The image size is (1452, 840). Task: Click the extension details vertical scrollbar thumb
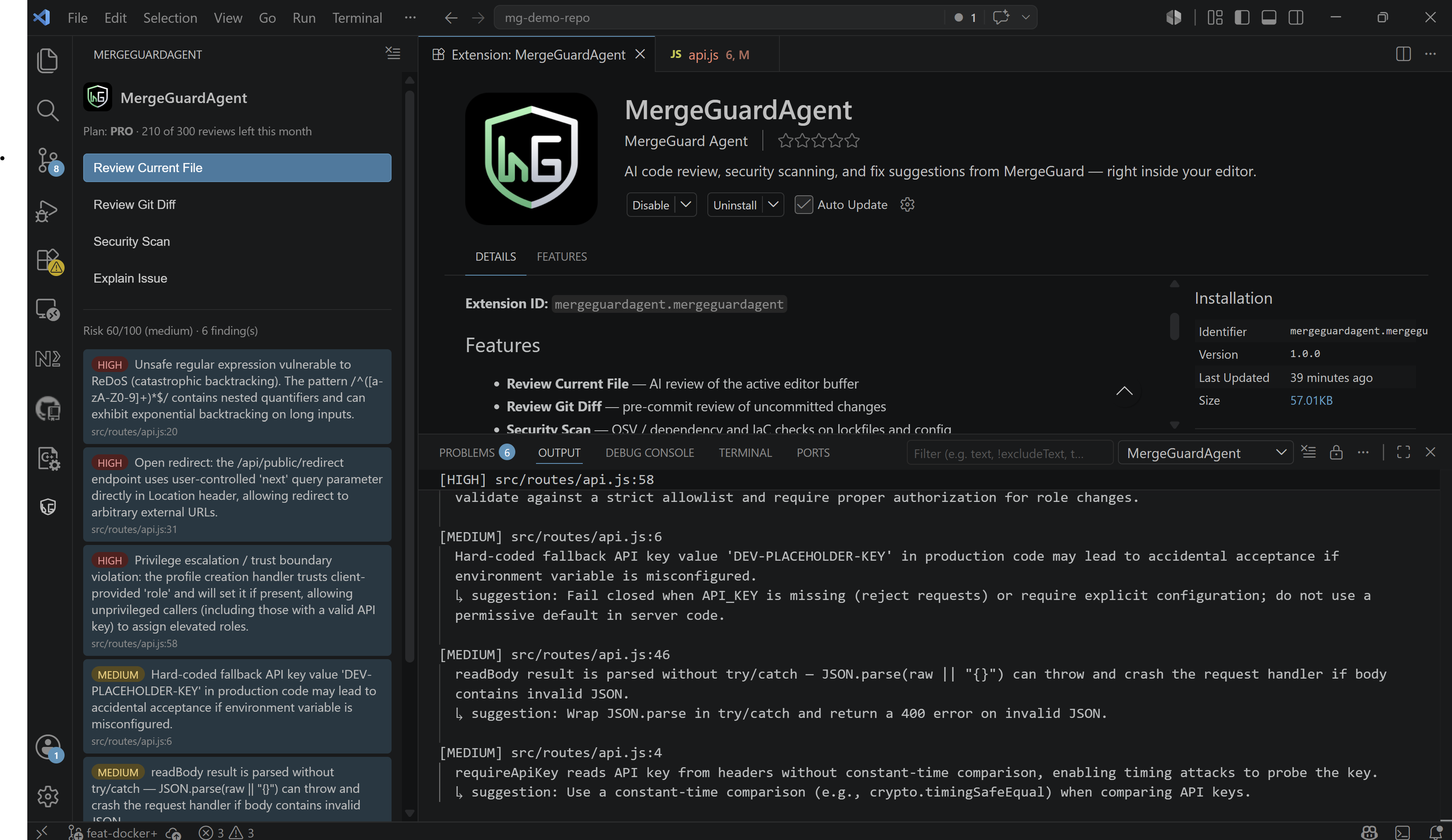[1174, 326]
